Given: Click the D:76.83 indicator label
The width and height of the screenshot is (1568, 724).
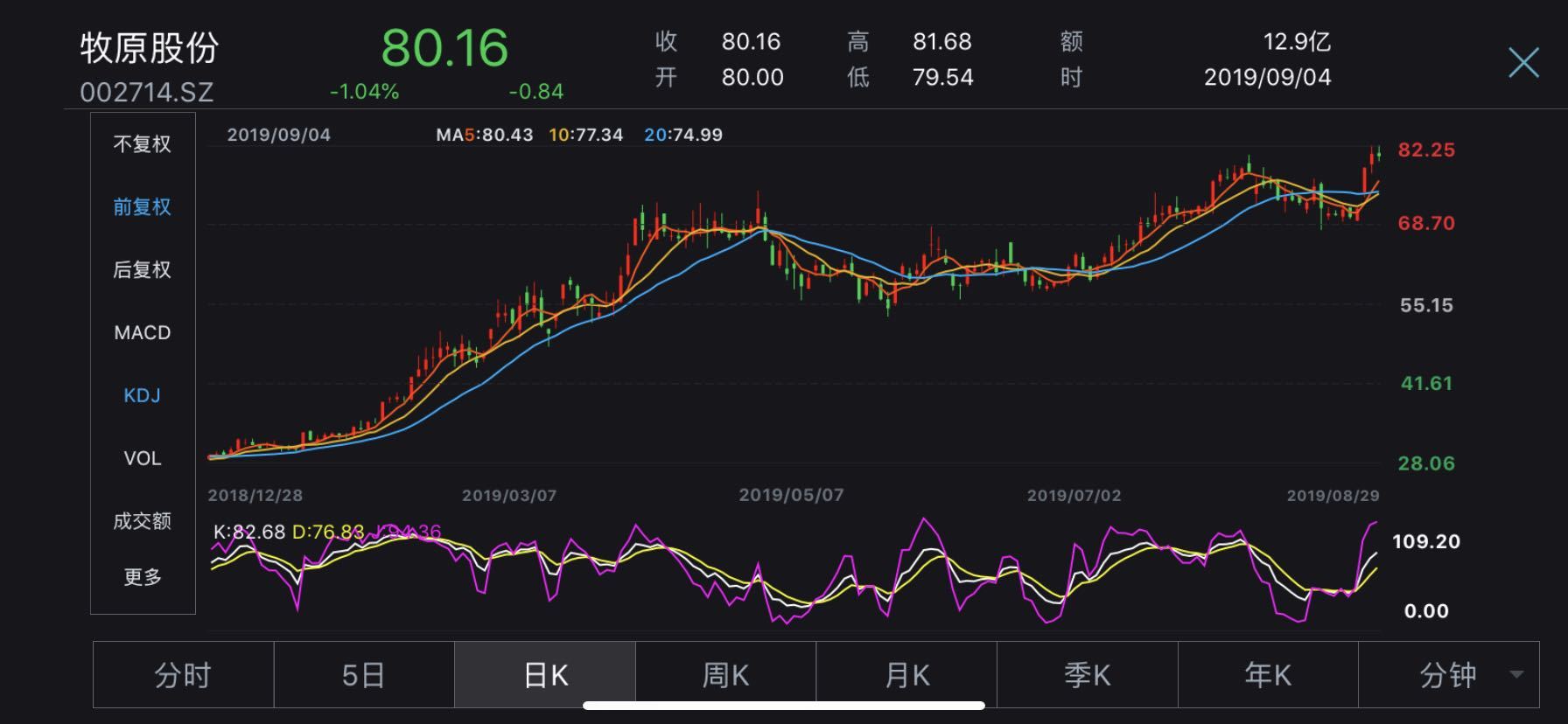Looking at the screenshot, I should (328, 533).
